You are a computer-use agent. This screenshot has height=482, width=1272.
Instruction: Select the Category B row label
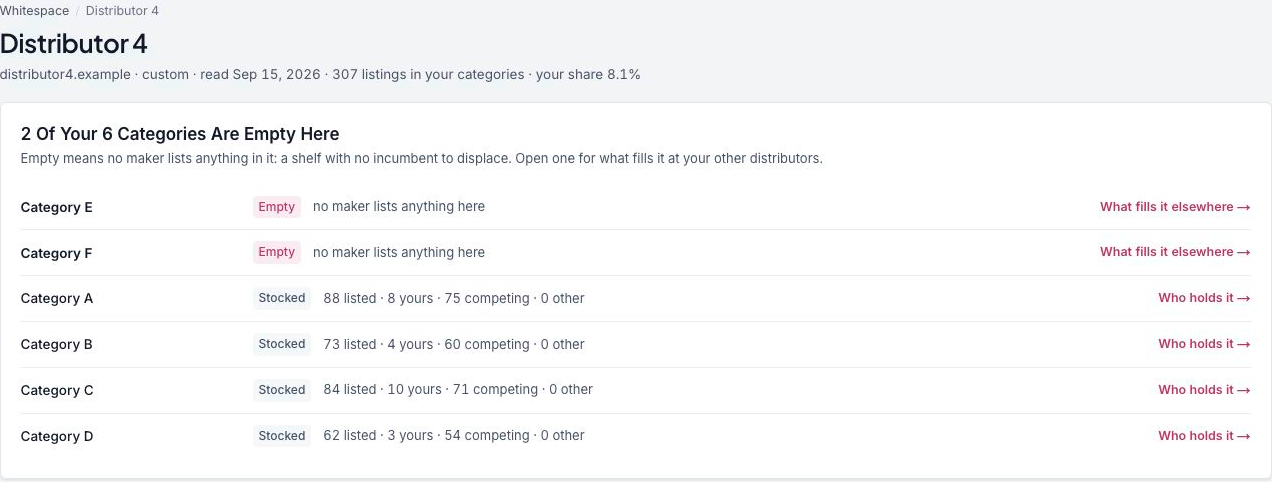point(57,345)
